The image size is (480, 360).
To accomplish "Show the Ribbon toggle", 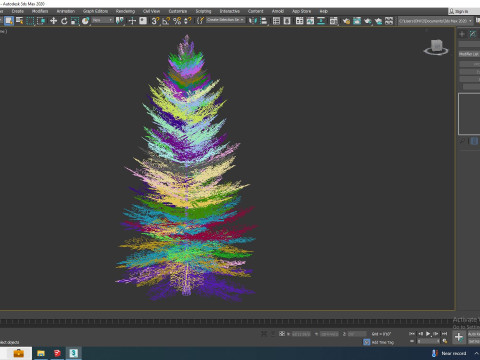I will [300, 21].
